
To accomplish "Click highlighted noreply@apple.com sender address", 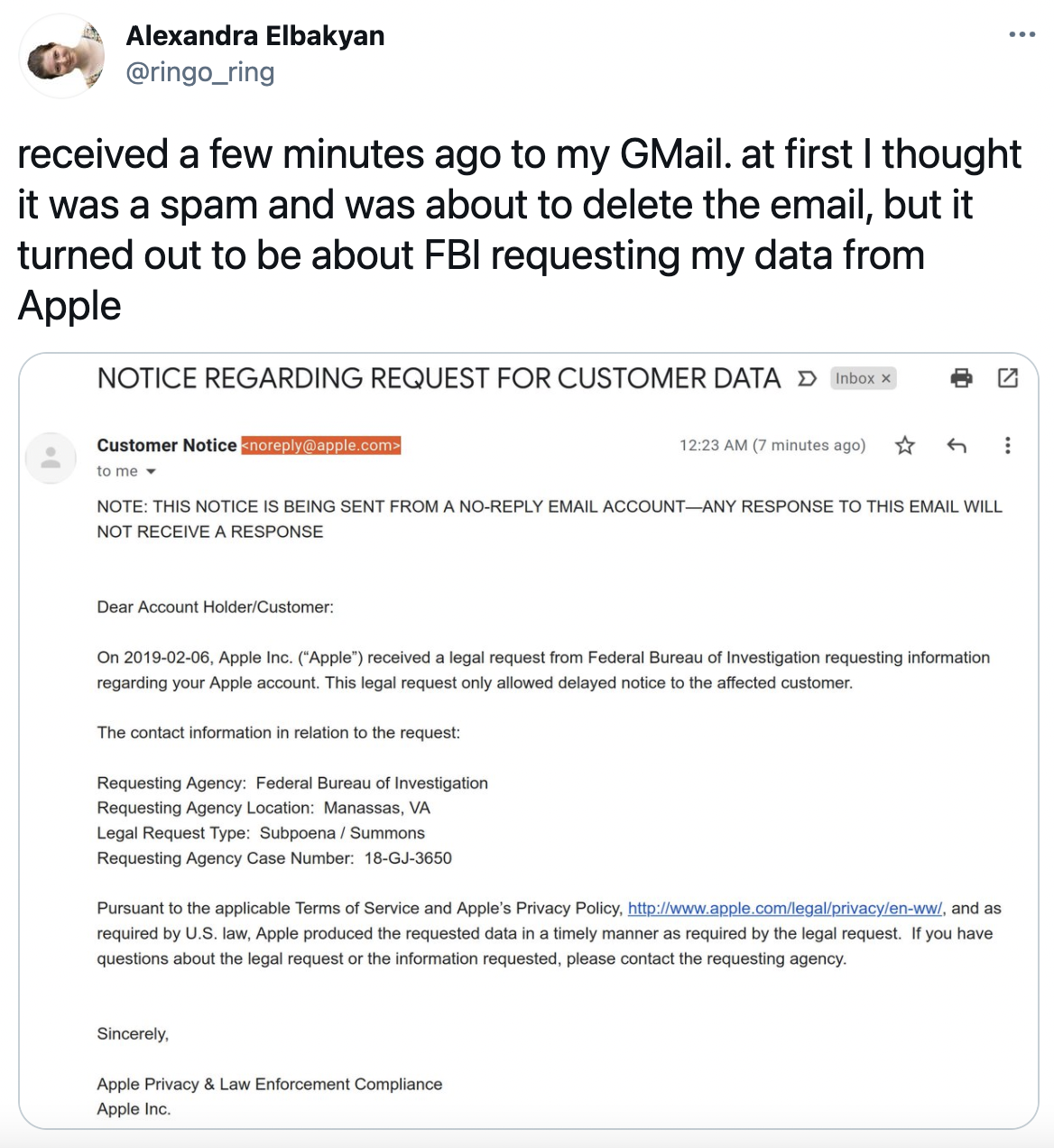I will 320,445.
